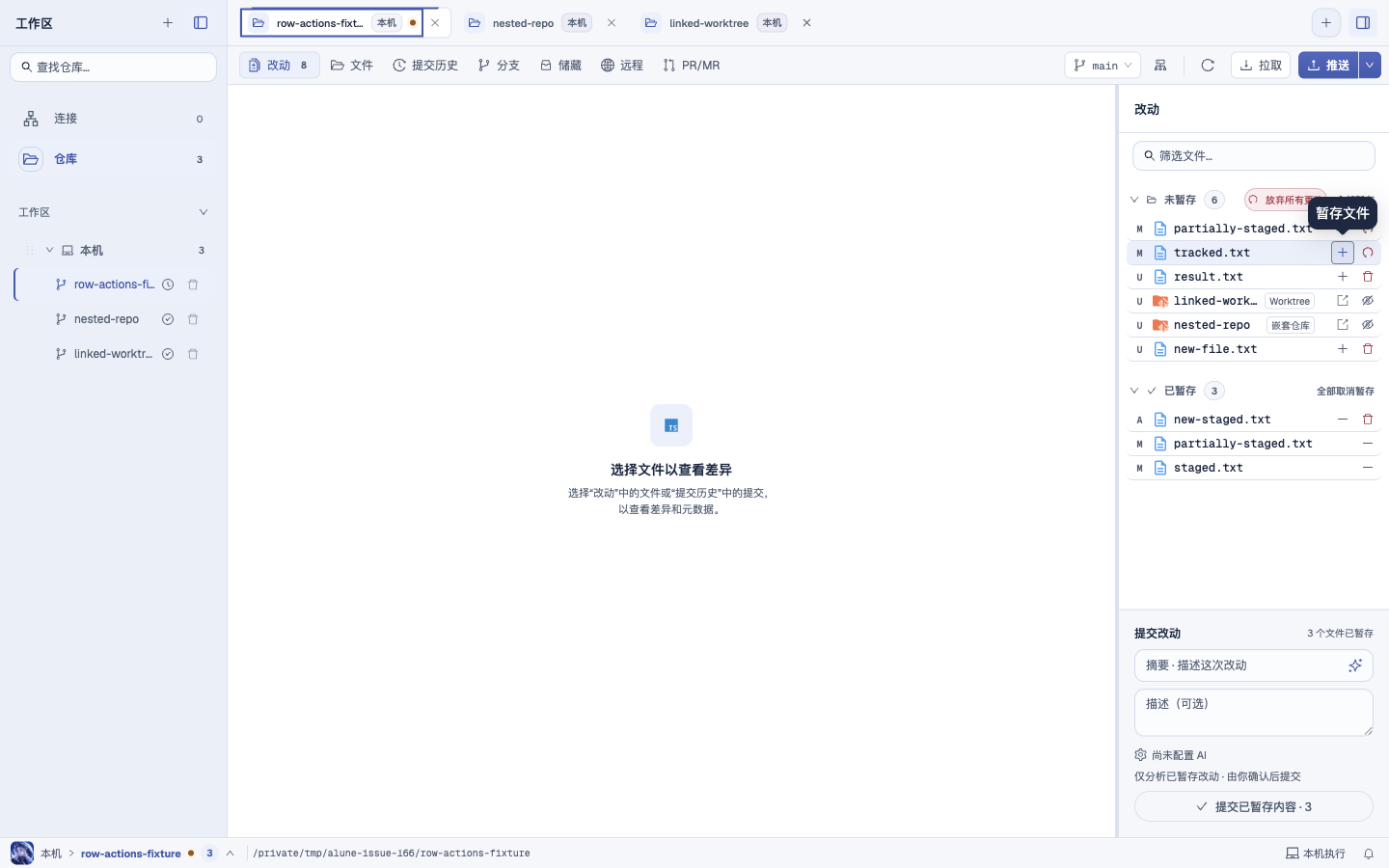Open nested-repo entry via its open icon
Viewport: 1389px width, 868px height.
pos(1343,325)
